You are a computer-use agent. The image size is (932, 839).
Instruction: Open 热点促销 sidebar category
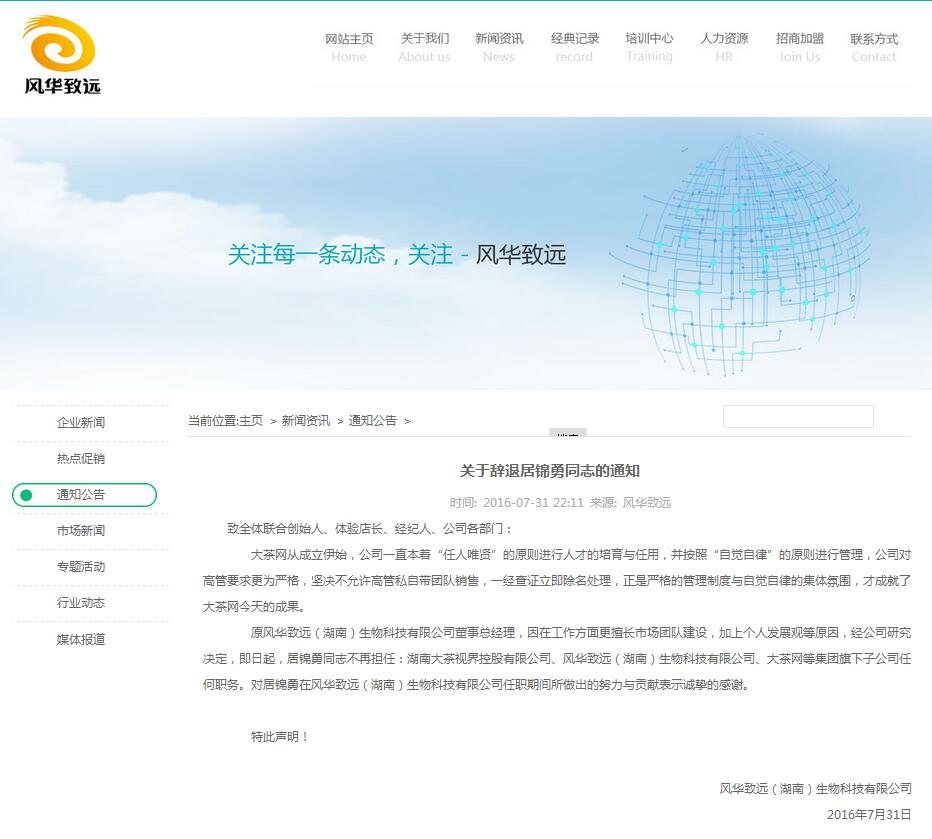pyautogui.click(x=81, y=459)
